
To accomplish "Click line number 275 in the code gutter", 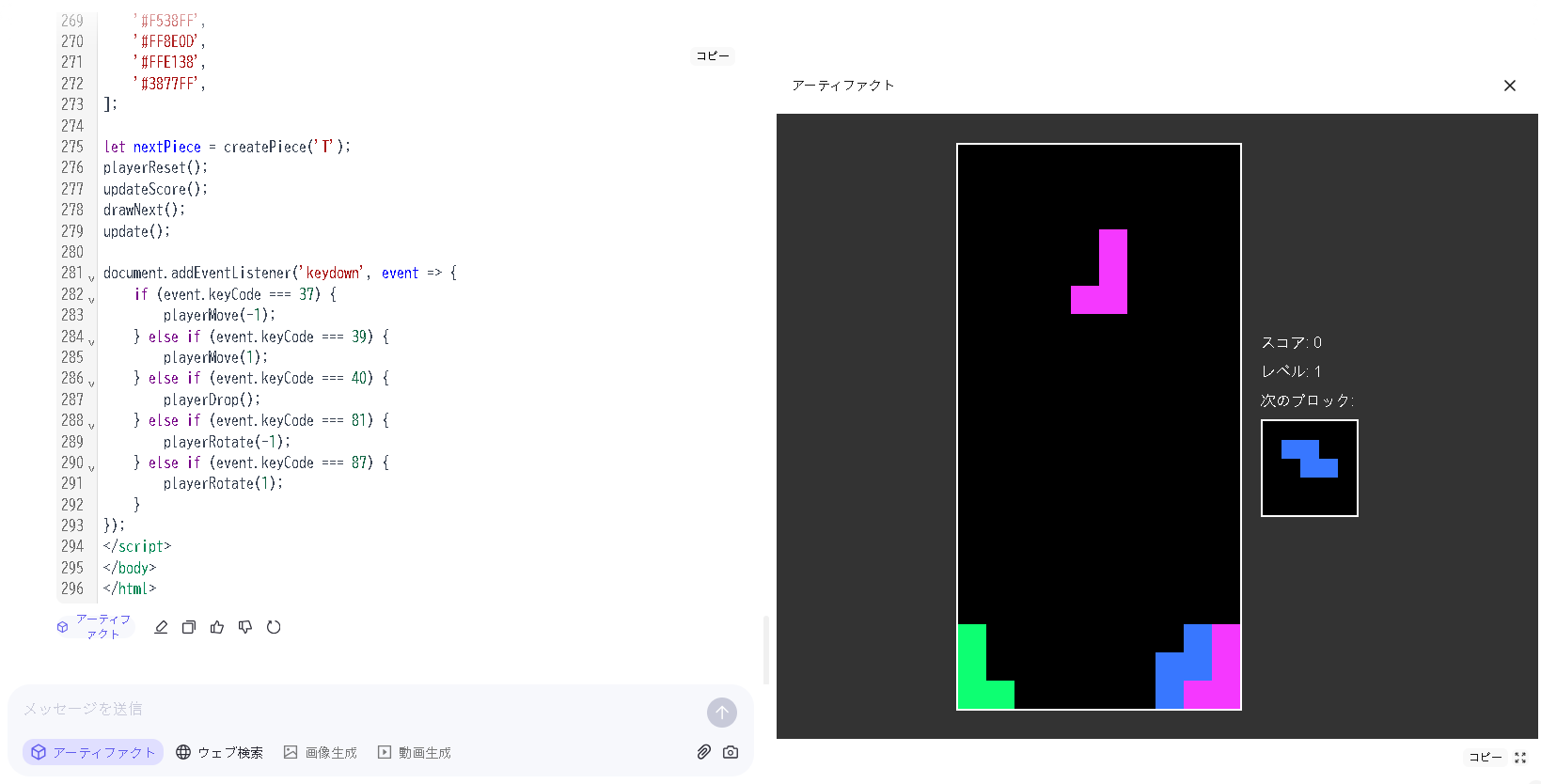I will [x=72, y=147].
